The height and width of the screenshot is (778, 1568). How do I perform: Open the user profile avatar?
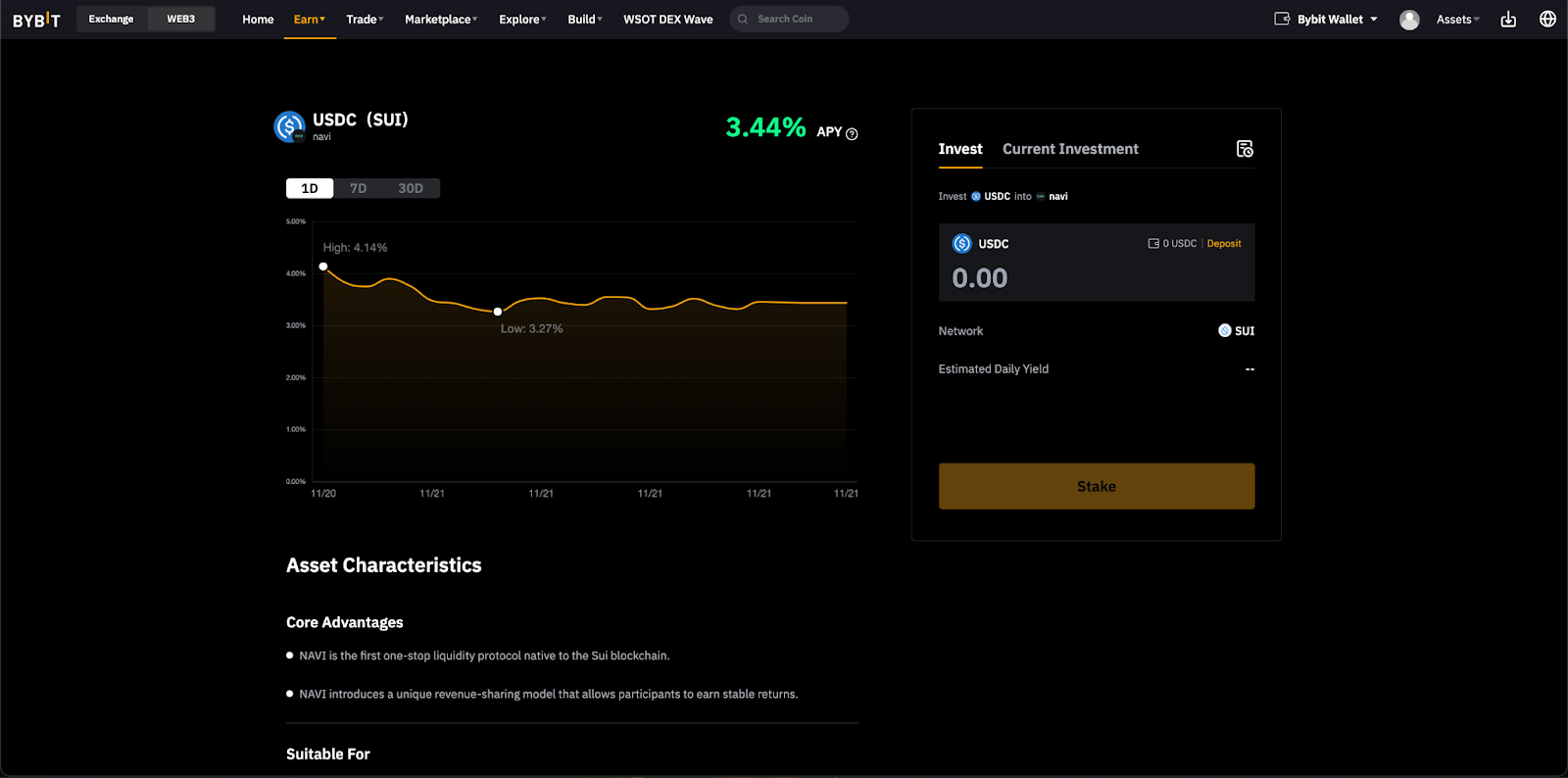pyautogui.click(x=1409, y=20)
